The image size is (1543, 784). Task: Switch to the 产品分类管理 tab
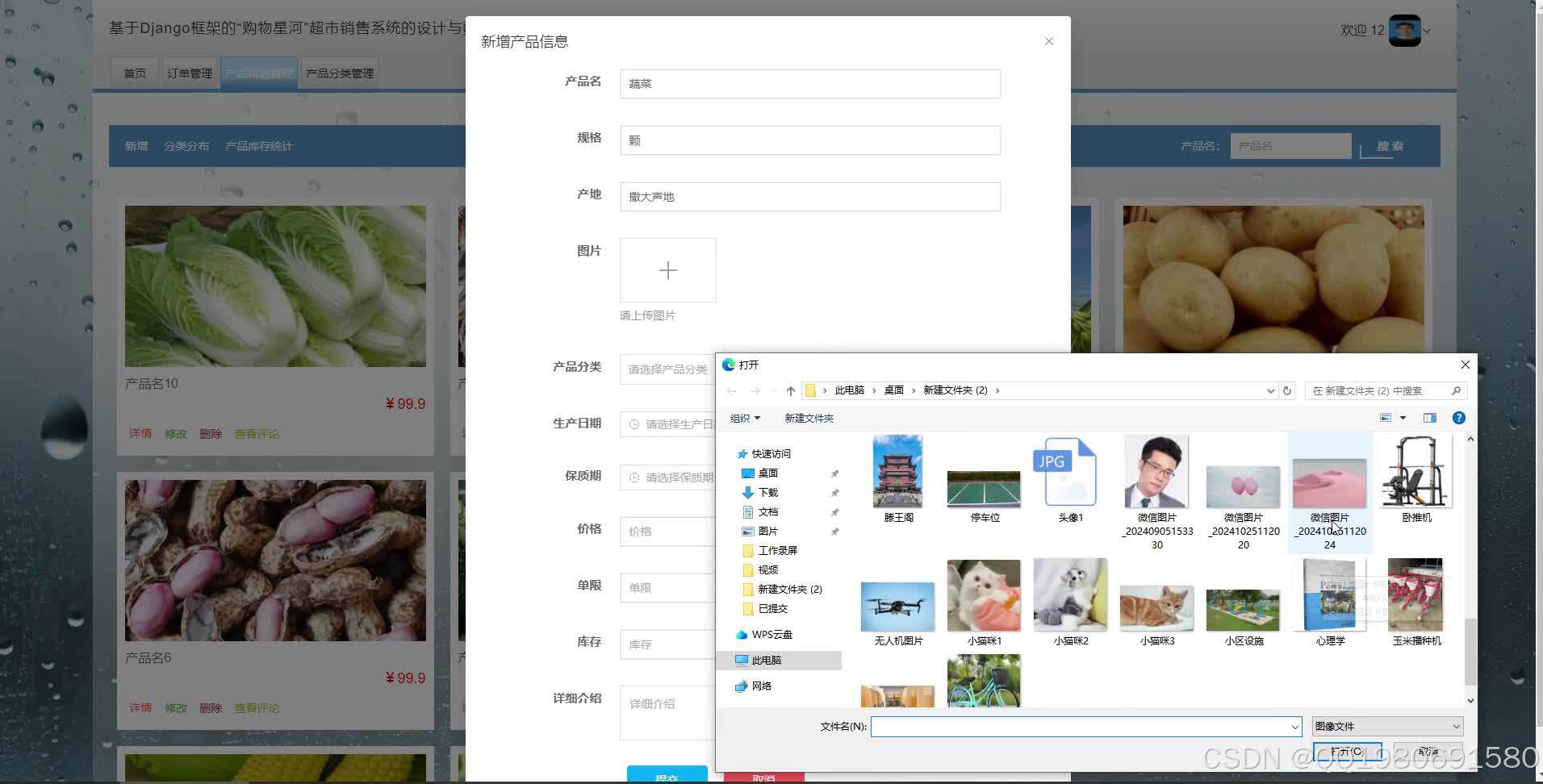(338, 72)
